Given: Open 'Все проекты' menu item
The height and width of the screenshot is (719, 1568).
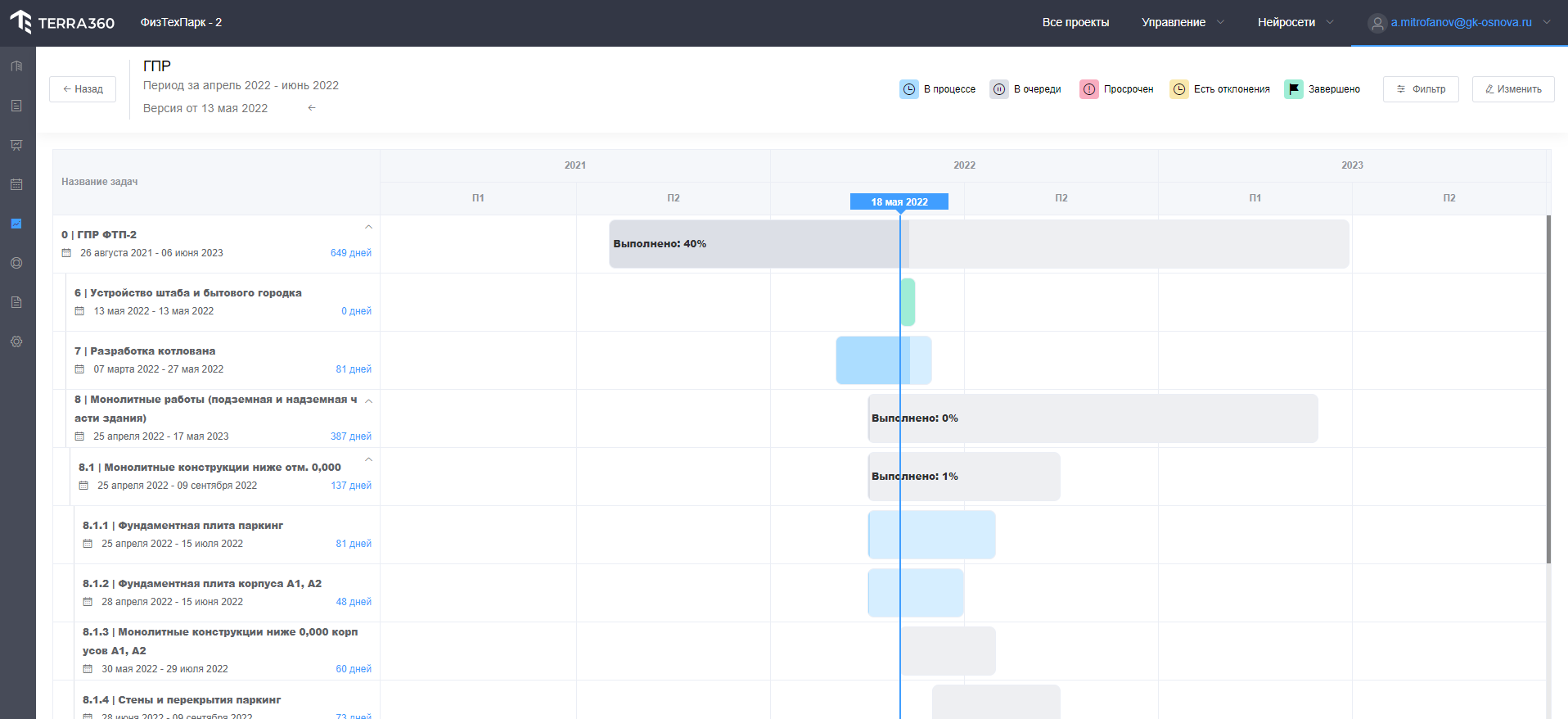Looking at the screenshot, I should (x=1075, y=22).
